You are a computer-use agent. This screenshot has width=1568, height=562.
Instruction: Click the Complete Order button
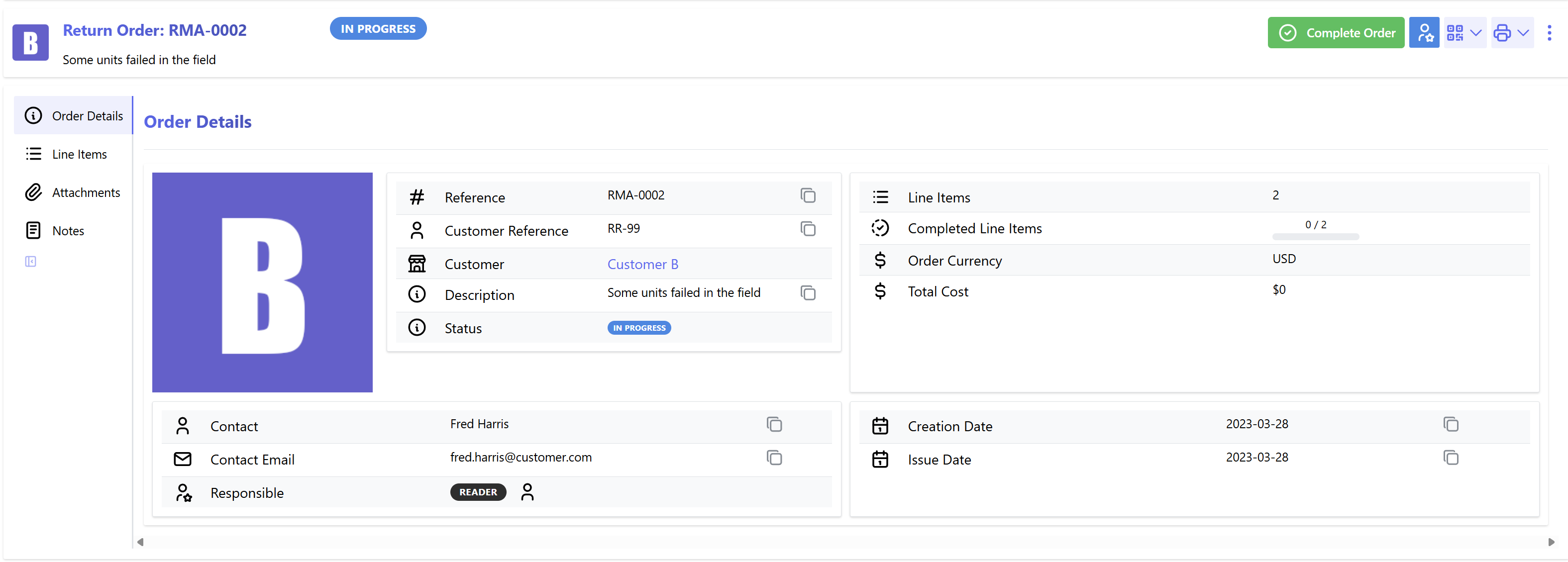coord(1336,33)
